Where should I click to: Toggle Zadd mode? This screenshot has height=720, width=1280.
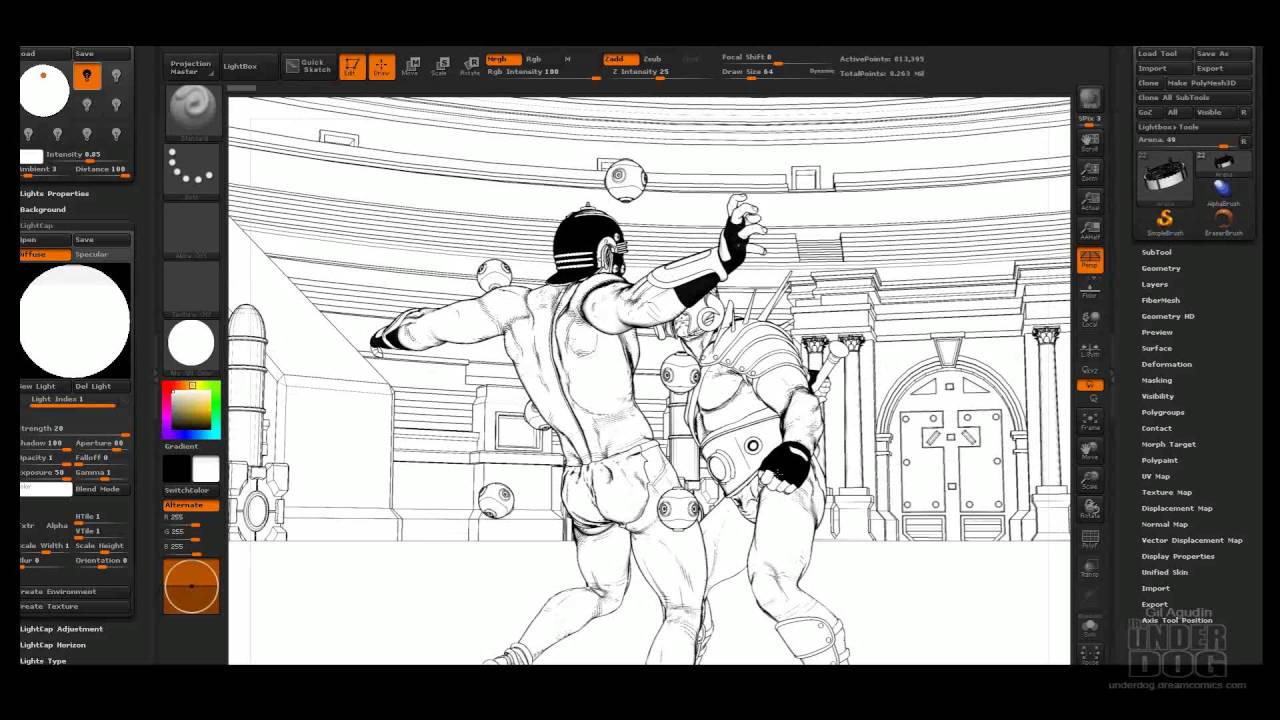620,59
